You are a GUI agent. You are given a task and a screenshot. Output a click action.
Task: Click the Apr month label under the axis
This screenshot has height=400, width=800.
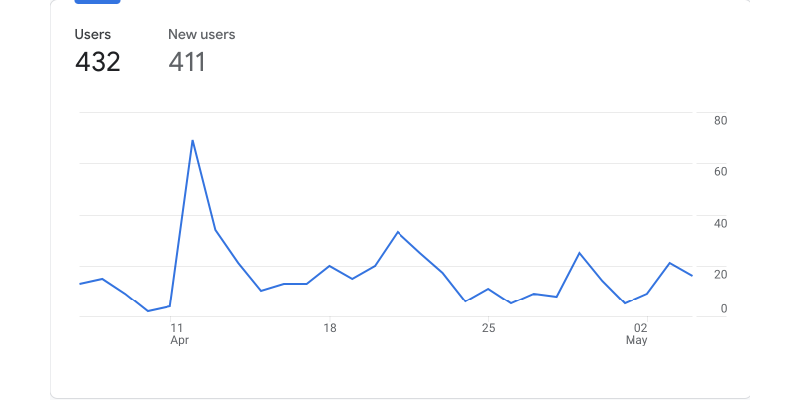tap(180, 341)
